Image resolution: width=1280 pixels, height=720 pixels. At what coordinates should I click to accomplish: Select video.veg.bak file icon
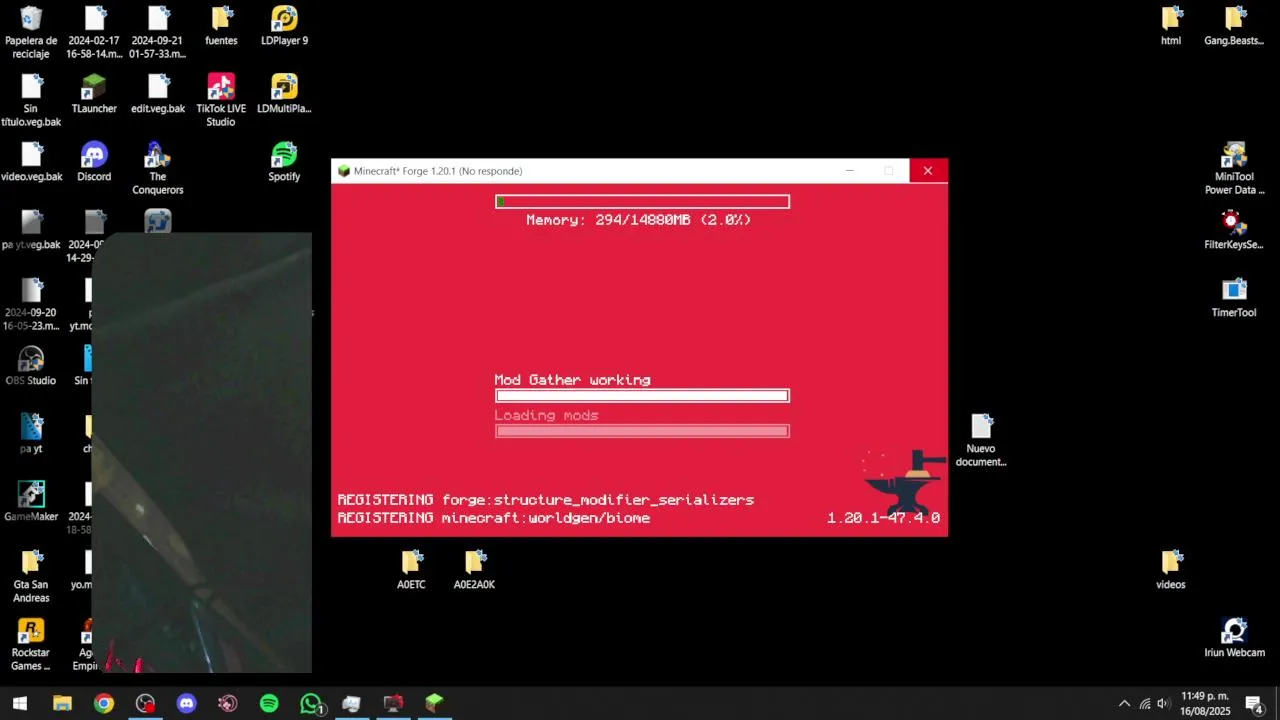[31, 162]
